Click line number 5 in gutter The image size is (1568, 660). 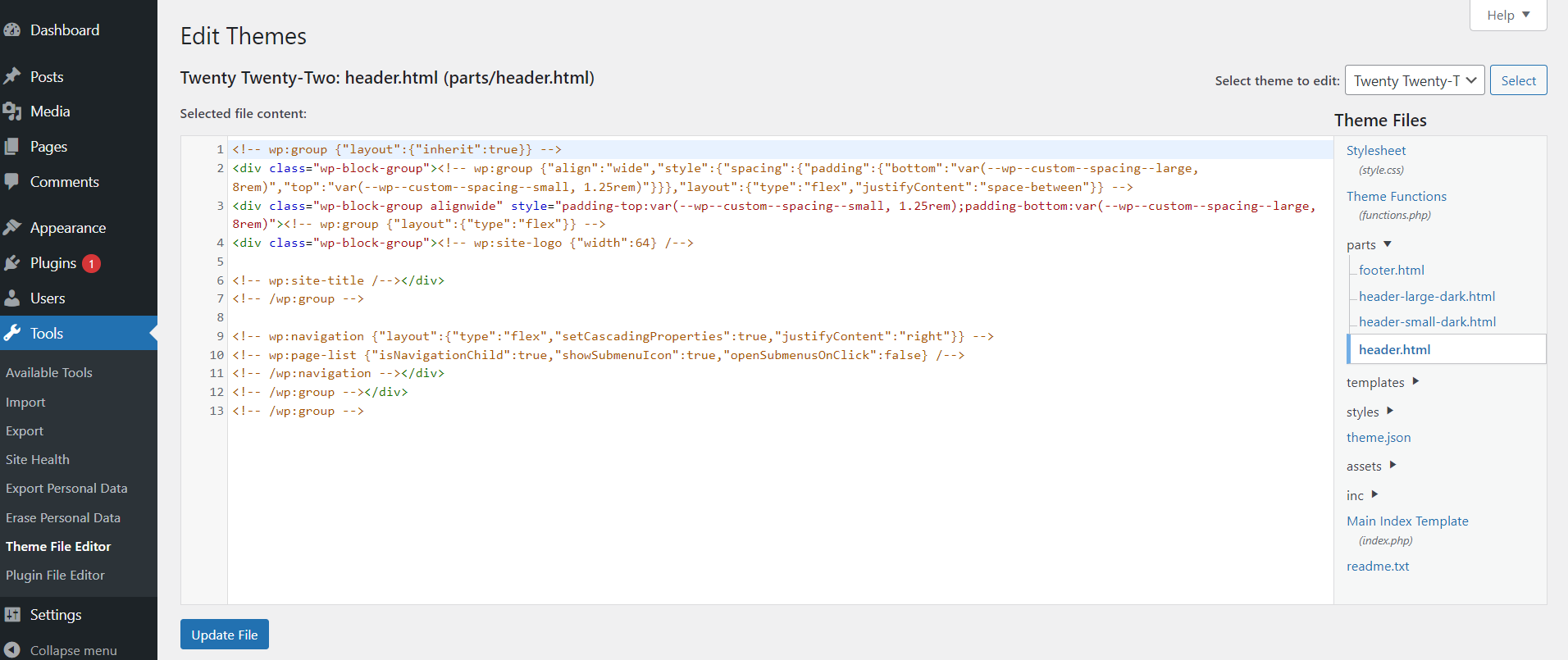tap(220, 262)
